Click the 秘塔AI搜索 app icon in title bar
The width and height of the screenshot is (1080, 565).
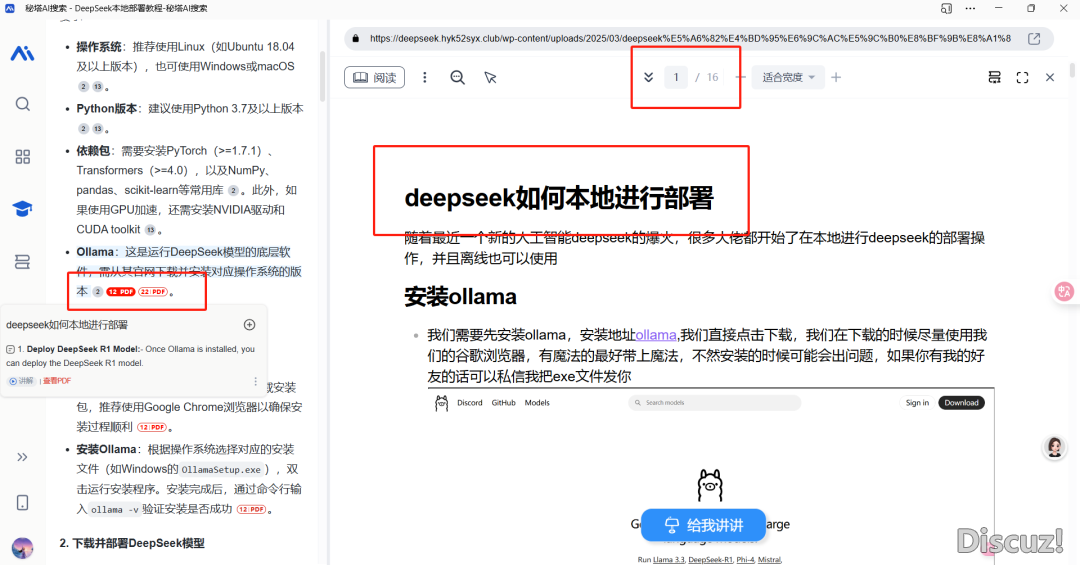pyautogui.click(x=10, y=8)
